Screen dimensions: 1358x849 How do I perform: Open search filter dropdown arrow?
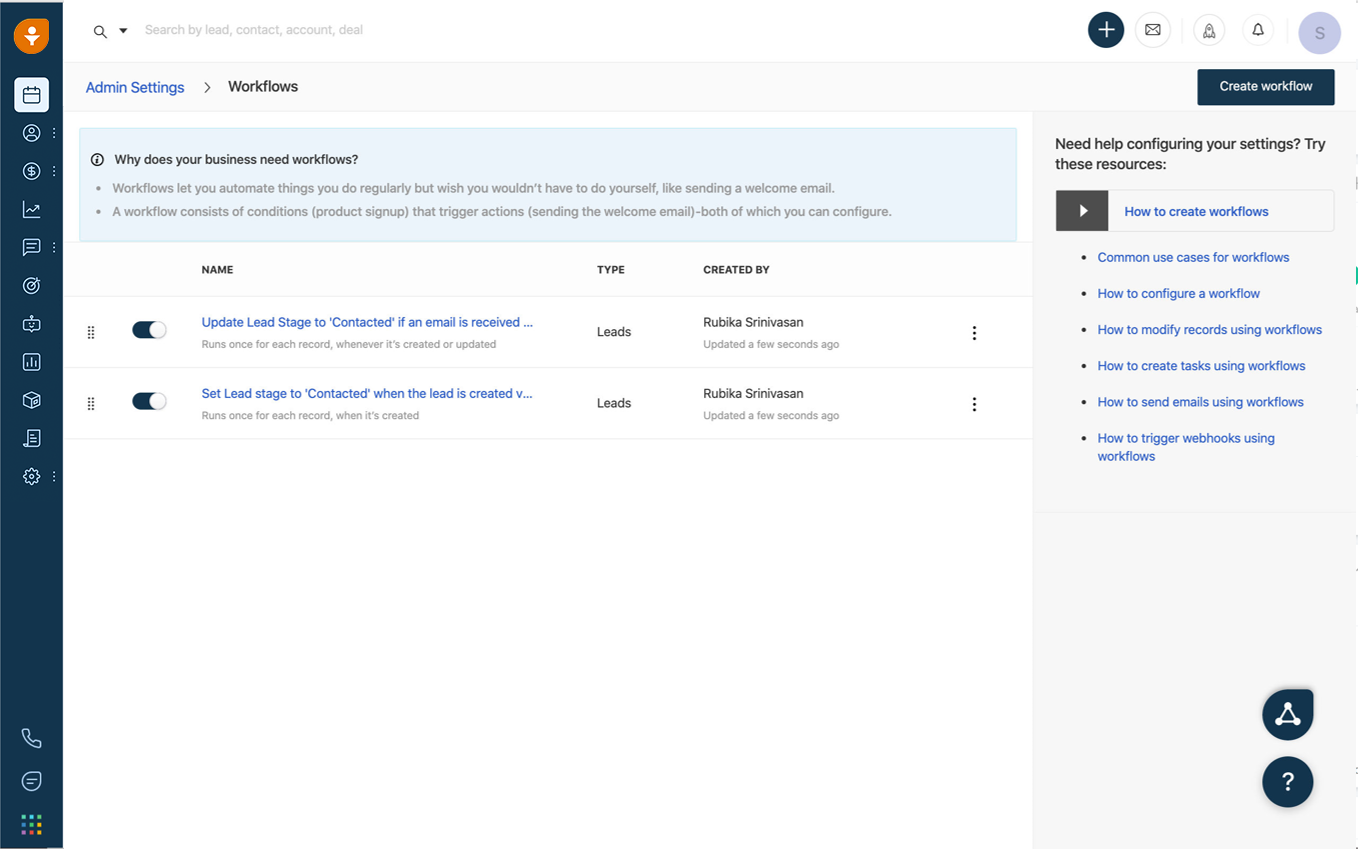tap(123, 31)
